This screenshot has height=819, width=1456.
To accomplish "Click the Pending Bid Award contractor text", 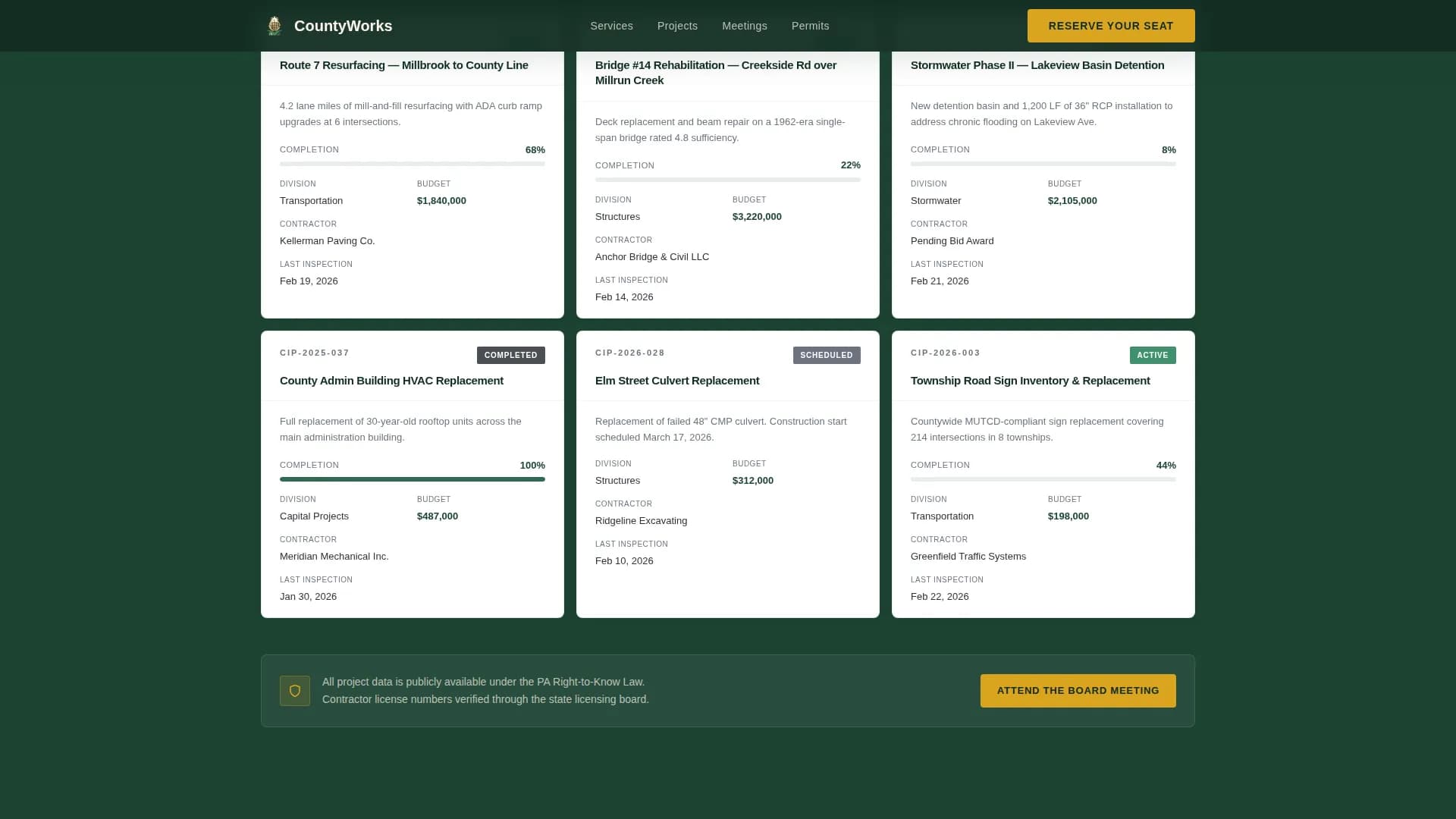I will click(952, 241).
